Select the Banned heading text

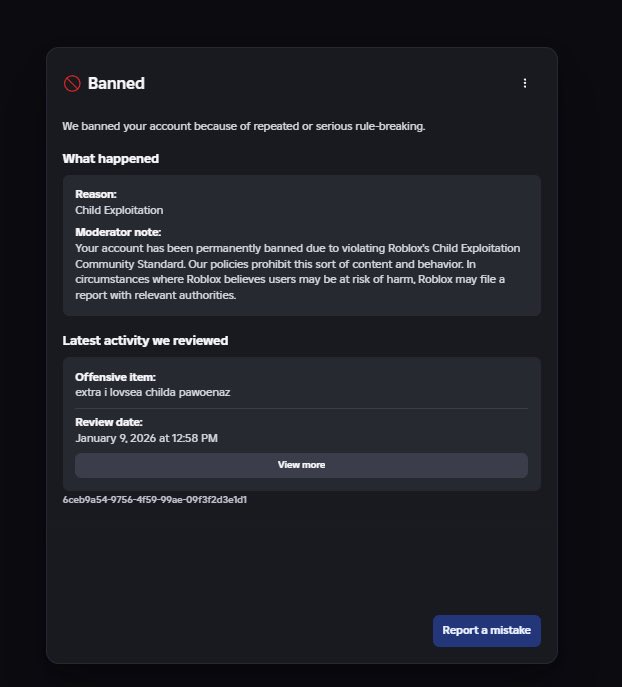(x=116, y=83)
